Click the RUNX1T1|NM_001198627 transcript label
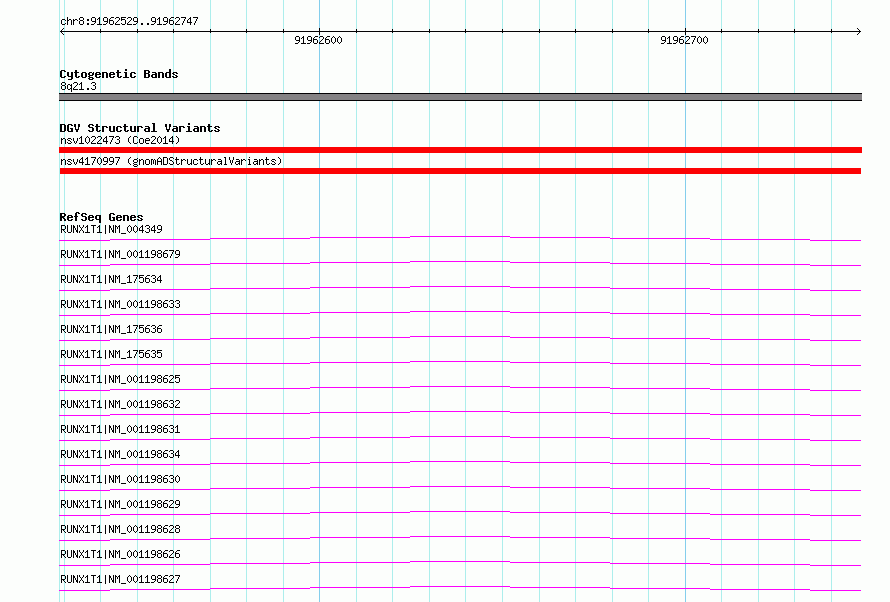 pyautogui.click(x=120, y=579)
